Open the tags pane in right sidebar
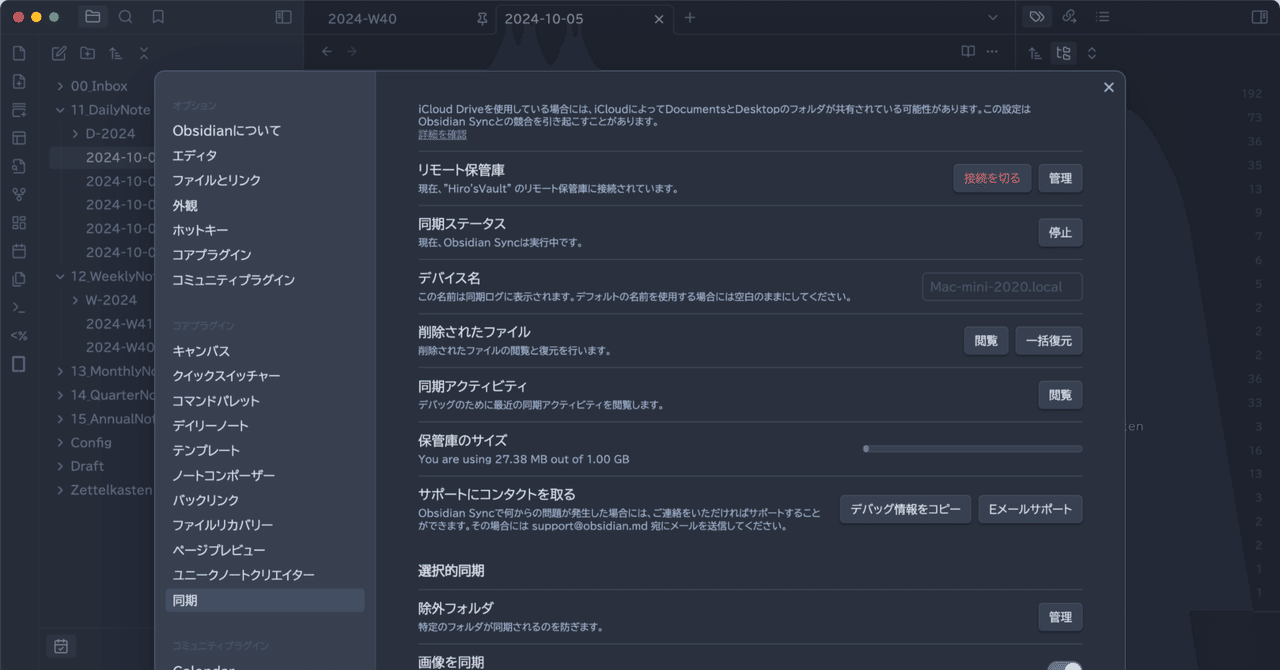Viewport: 1280px width, 670px height. [x=1036, y=16]
